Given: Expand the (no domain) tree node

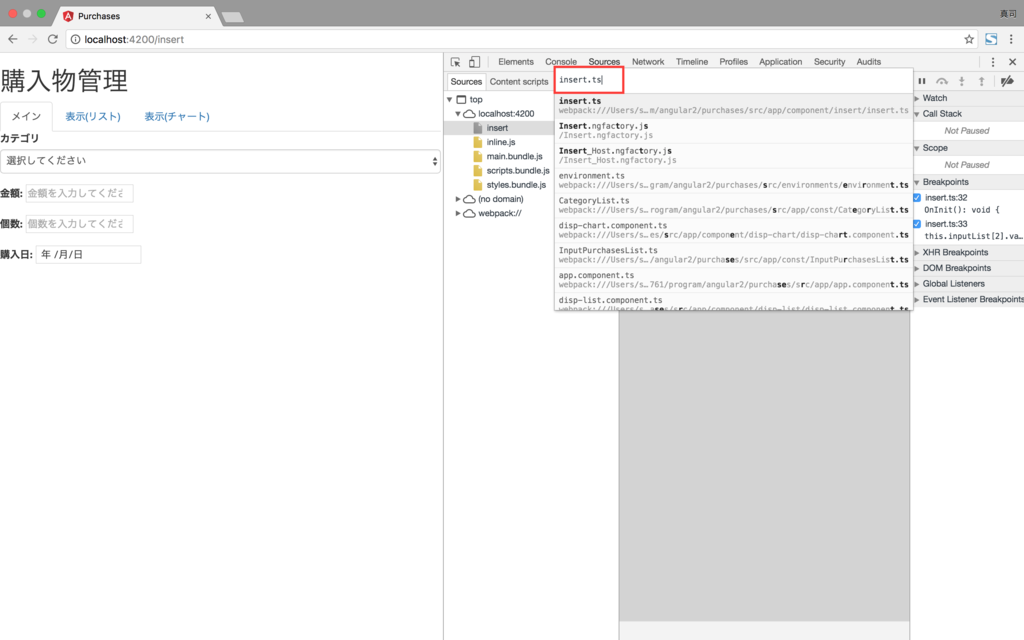Looking at the screenshot, I should point(458,199).
